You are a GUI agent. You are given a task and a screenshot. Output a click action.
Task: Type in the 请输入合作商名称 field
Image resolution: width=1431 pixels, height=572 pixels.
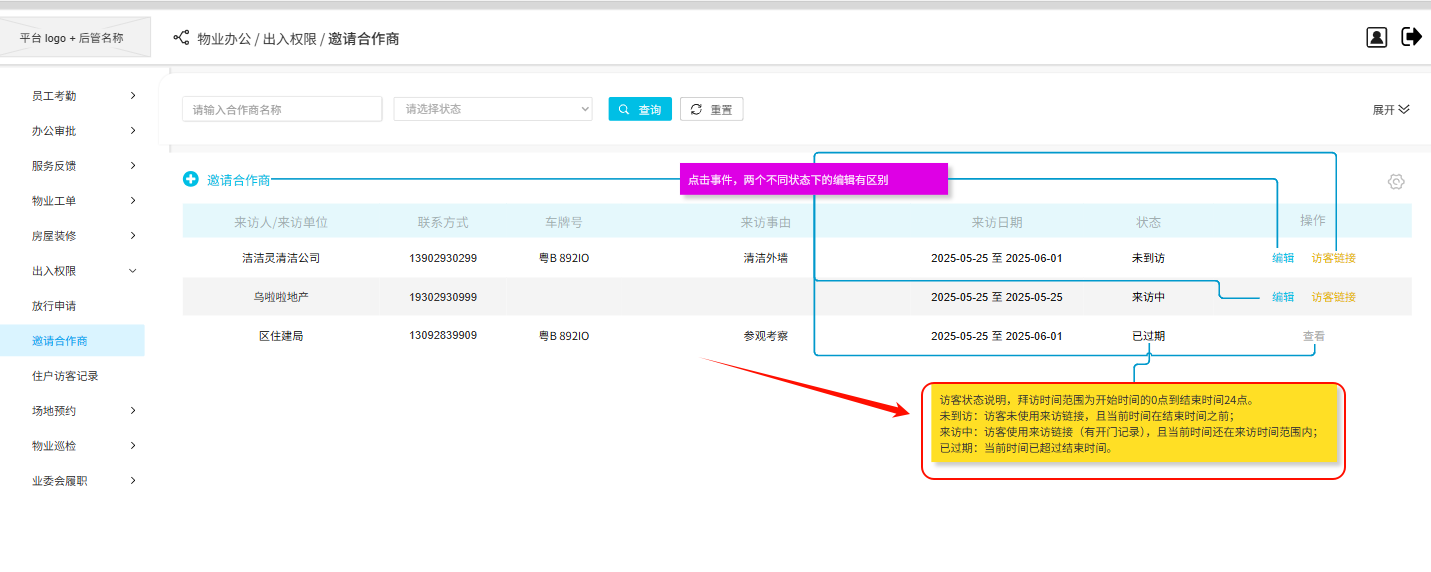(x=282, y=109)
